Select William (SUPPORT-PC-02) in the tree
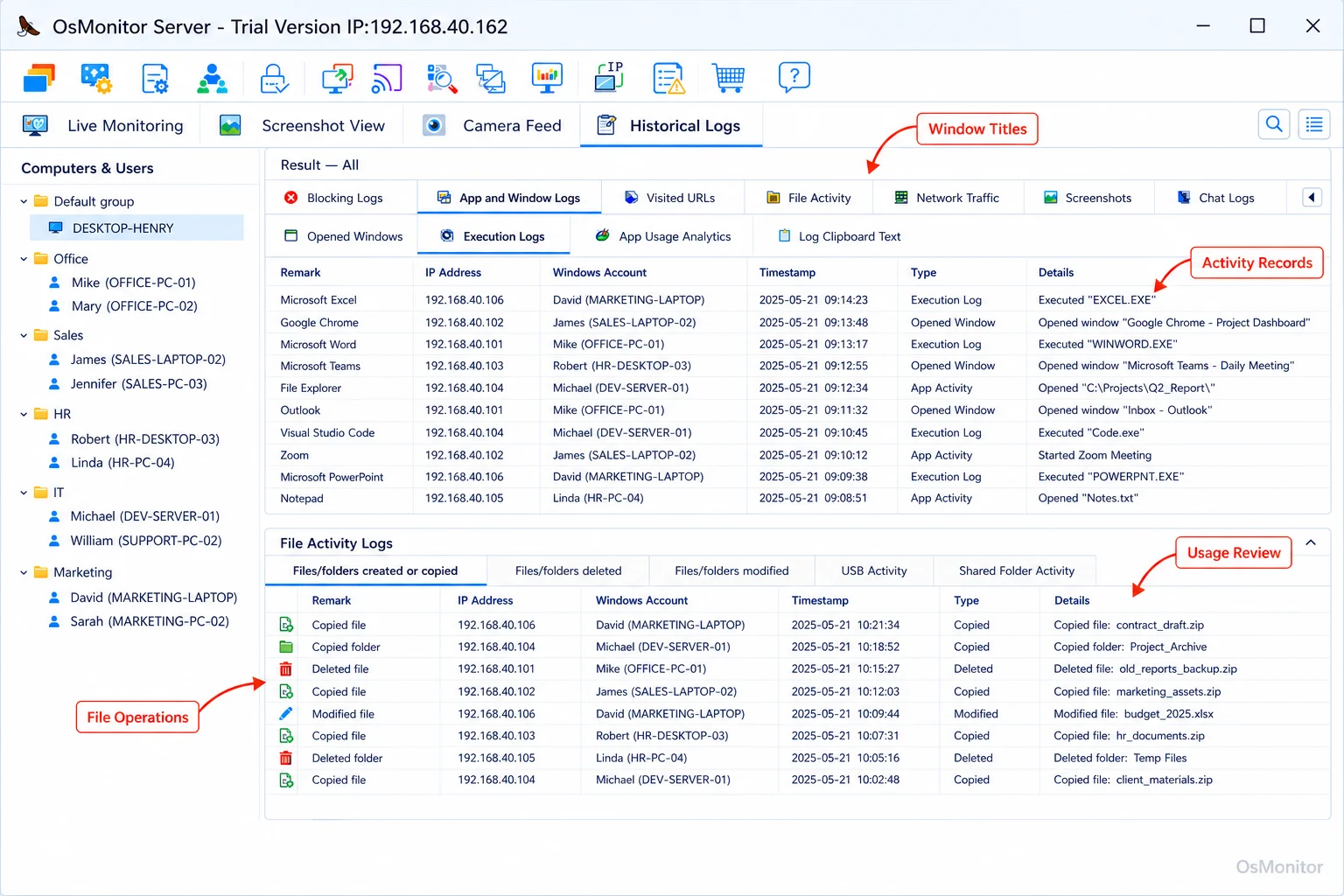1344x896 pixels. [x=146, y=541]
